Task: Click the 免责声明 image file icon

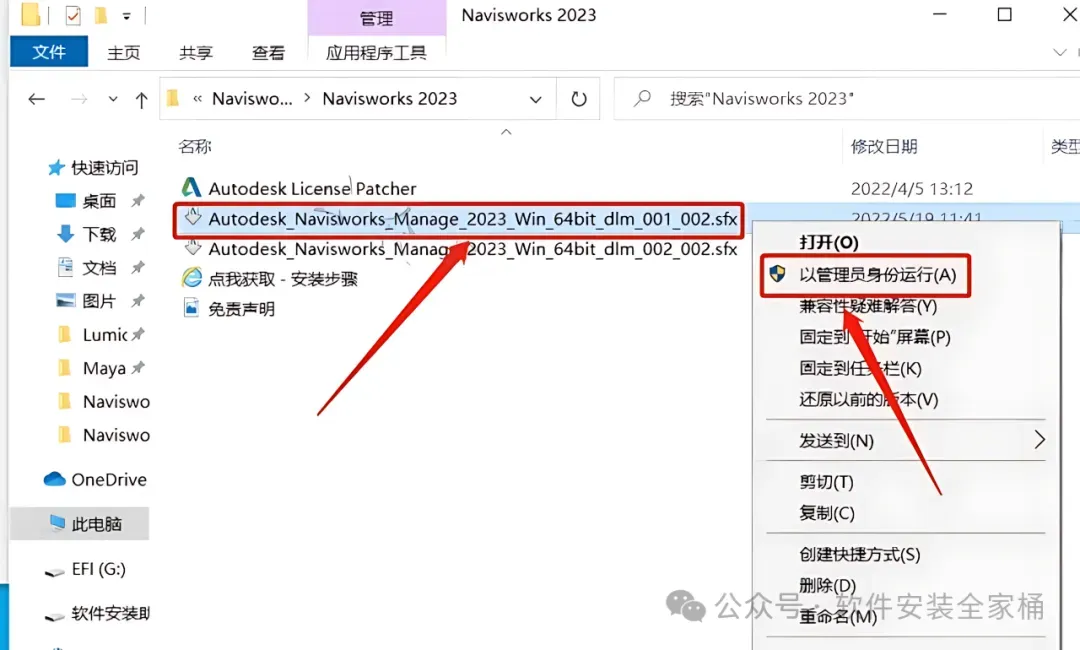Action: 191,307
